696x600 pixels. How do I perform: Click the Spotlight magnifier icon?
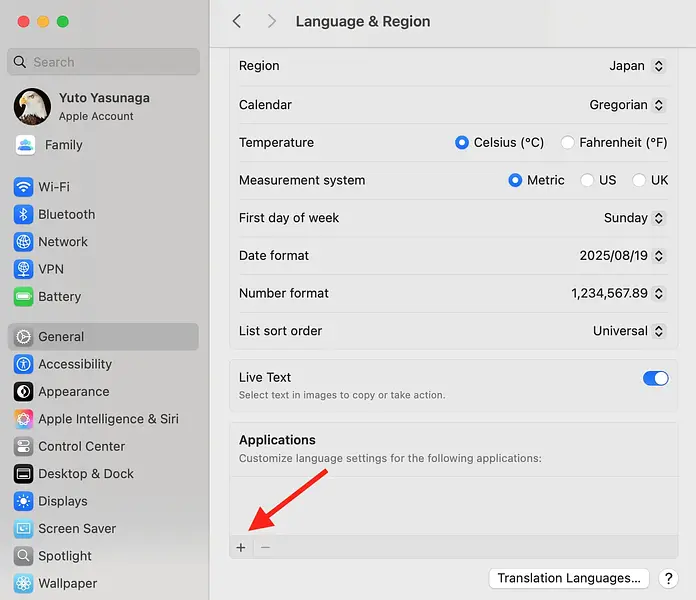point(24,556)
